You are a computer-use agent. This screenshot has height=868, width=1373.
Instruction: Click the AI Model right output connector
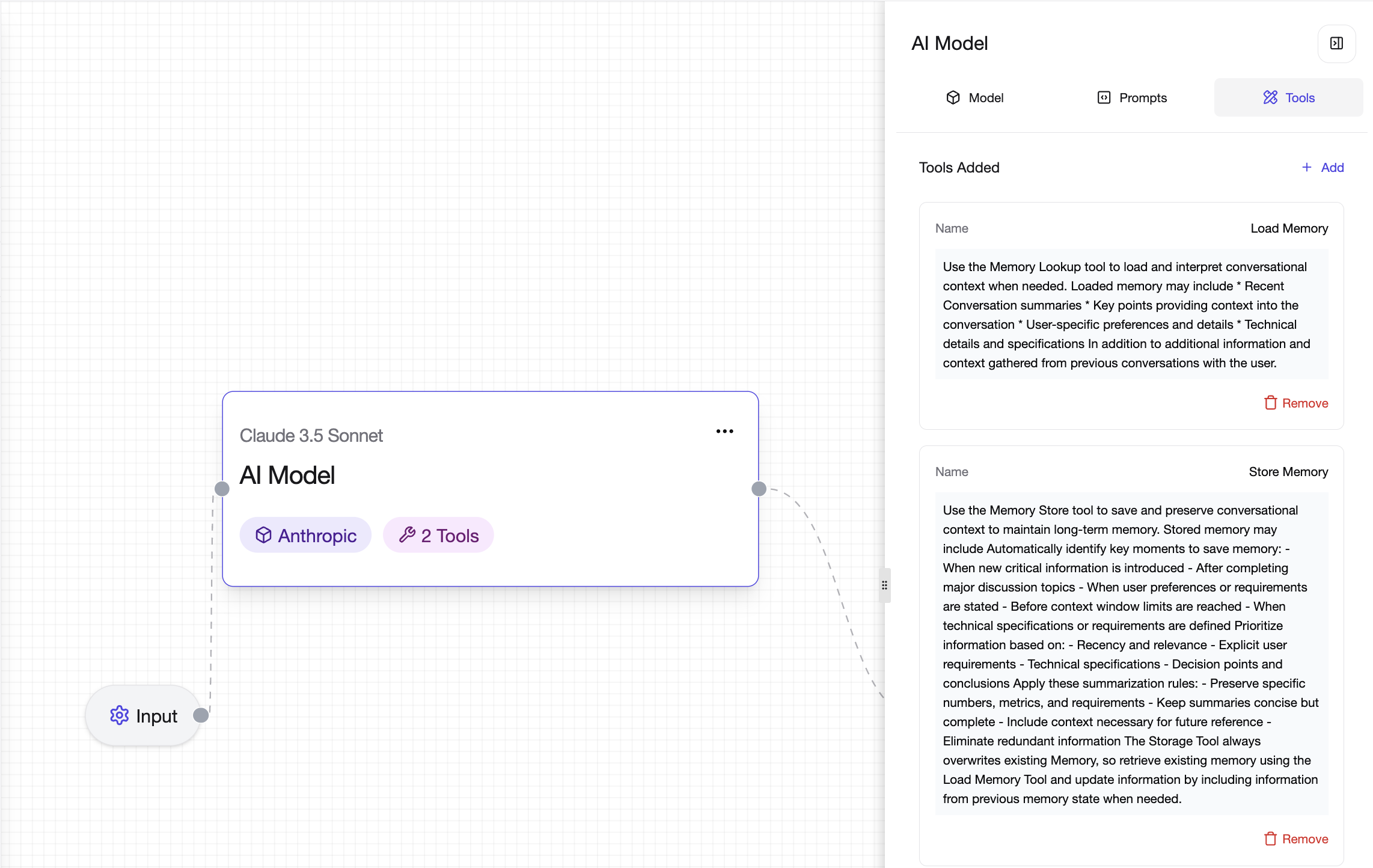759,489
